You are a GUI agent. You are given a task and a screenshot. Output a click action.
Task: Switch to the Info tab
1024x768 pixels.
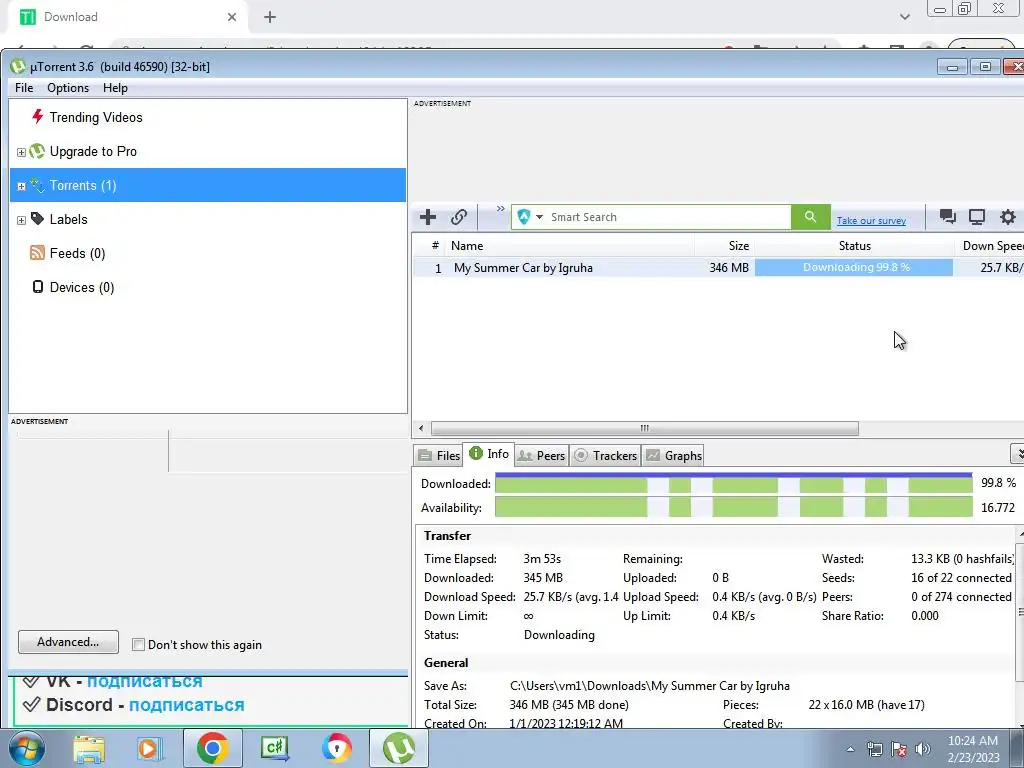(489, 454)
